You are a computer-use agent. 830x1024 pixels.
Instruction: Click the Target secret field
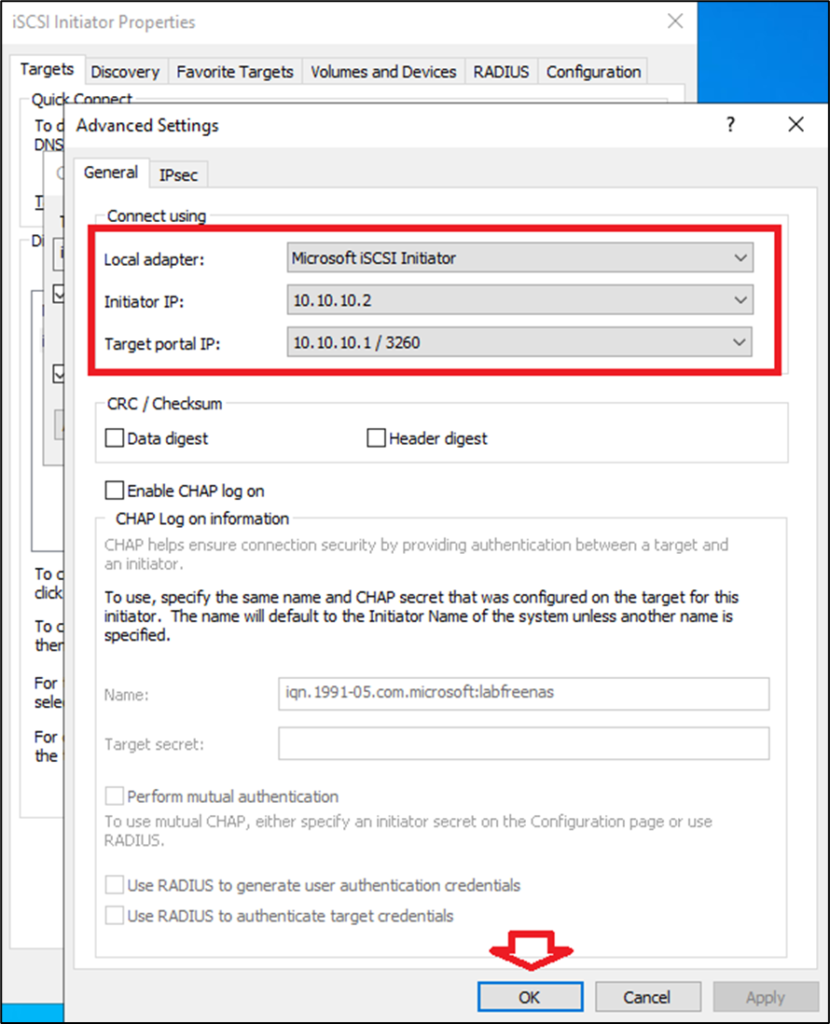click(523, 743)
